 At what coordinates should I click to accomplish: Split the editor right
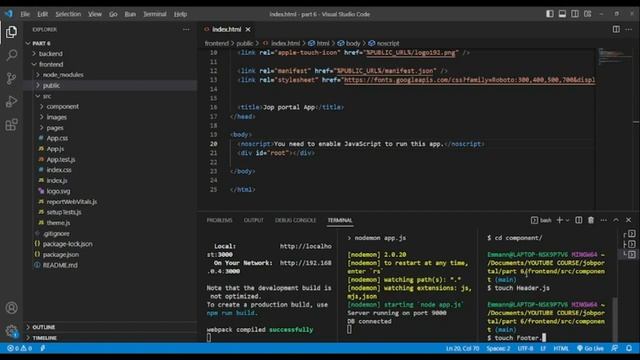[616, 29]
